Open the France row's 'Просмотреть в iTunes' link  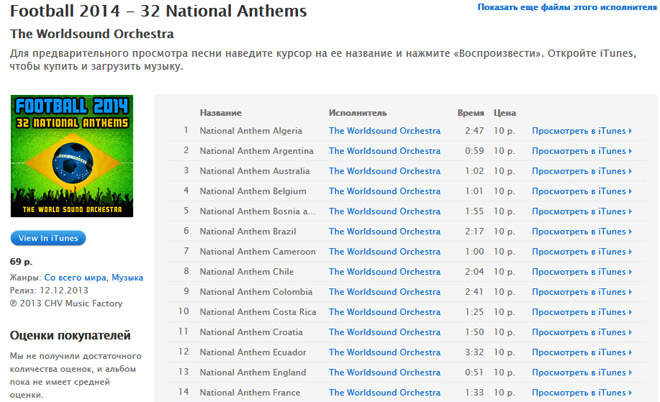click(x=582, y=393)
